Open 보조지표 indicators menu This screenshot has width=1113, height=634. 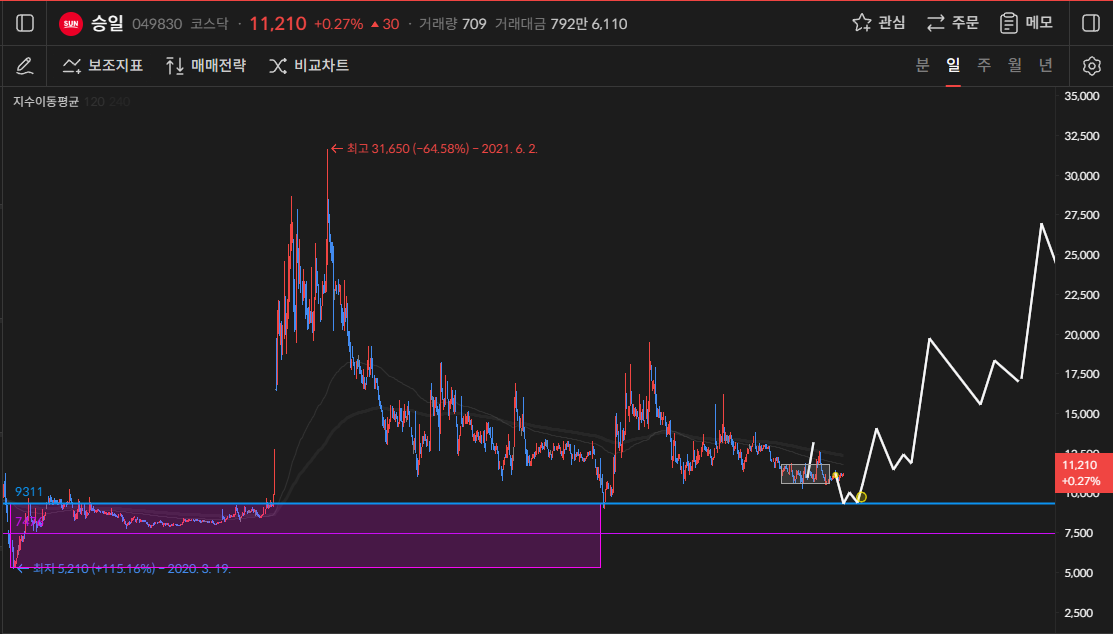pyautogui.click(x=103, y=65)
